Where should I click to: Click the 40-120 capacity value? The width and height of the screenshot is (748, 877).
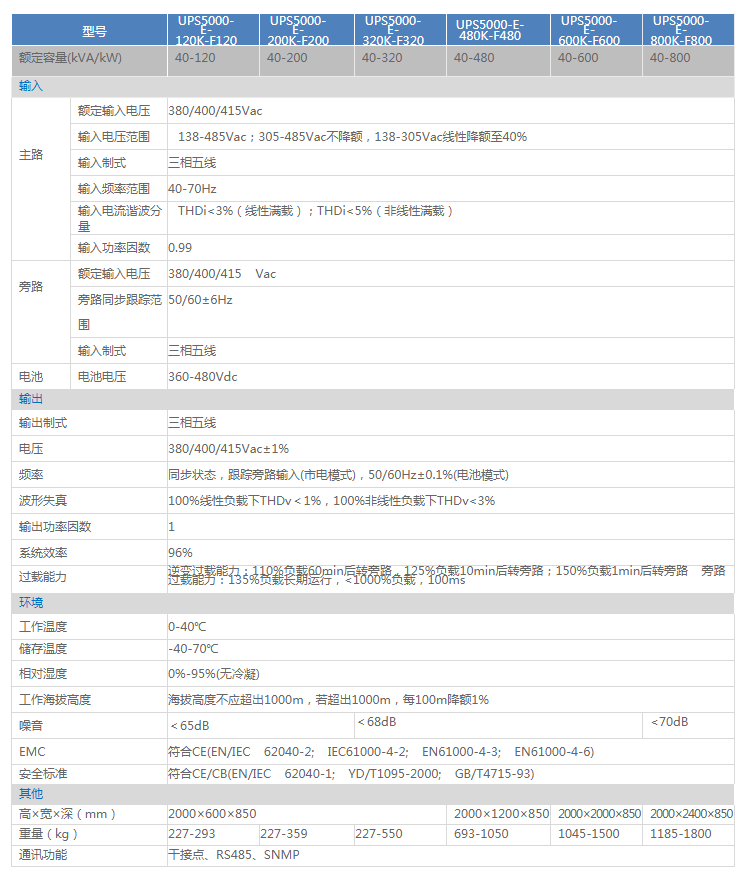pyautogui.click(x=195, y=58)
